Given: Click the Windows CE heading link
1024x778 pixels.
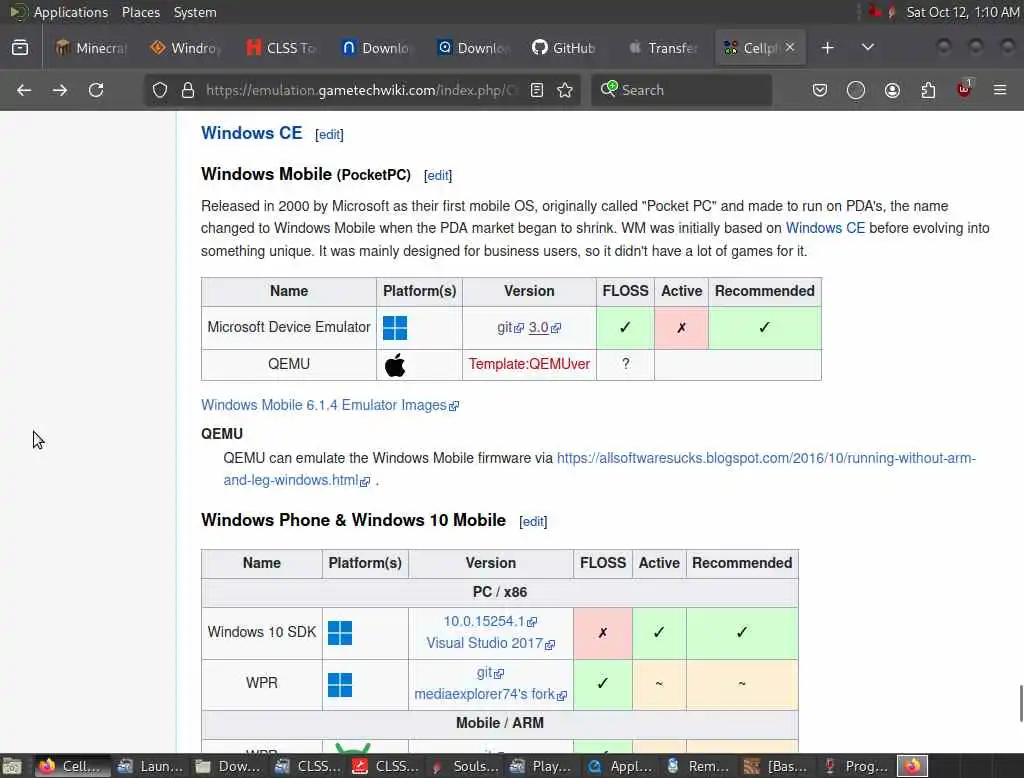Looking at the screenshot, I should (x=251, y=133).
